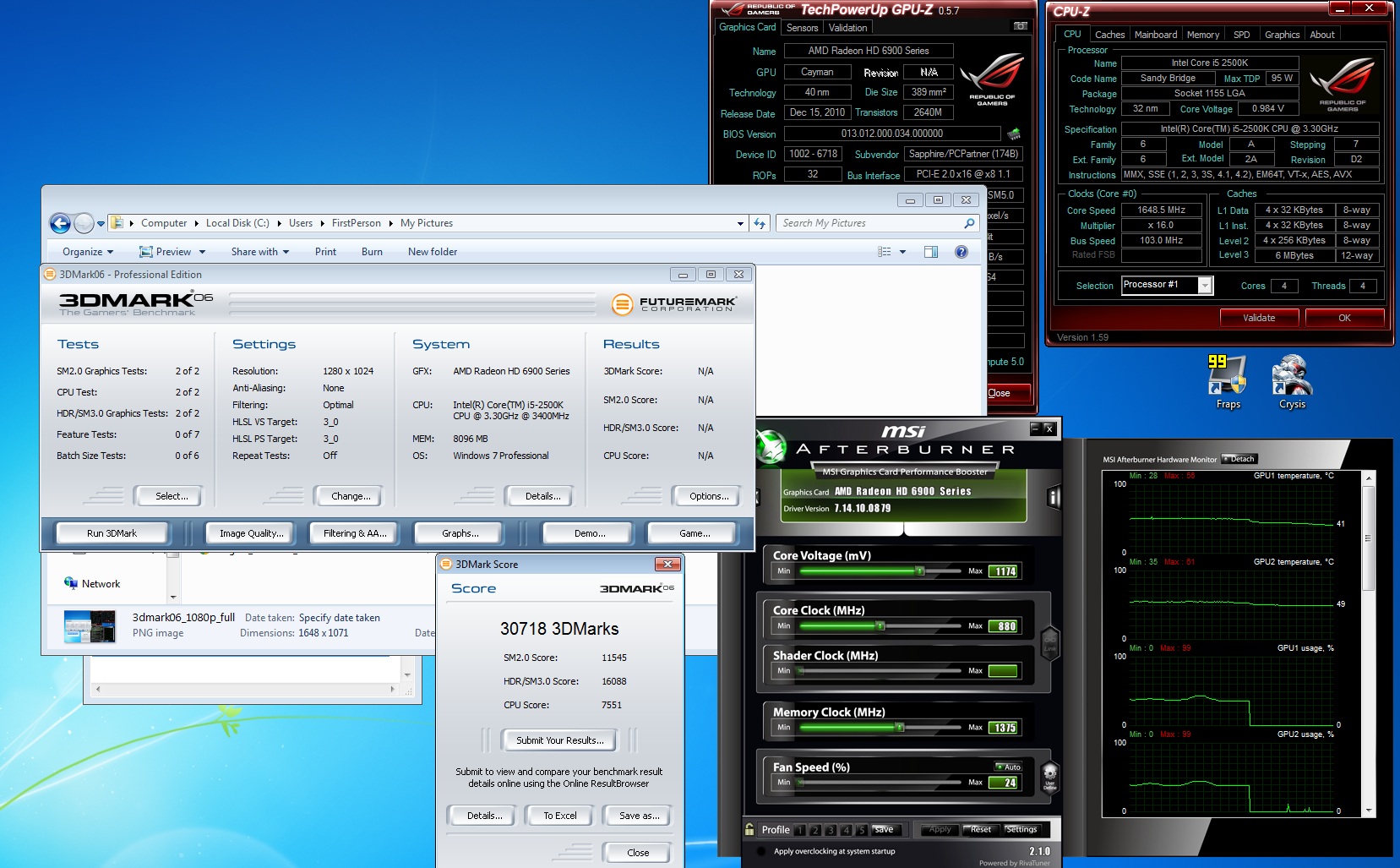
Task: Expand the breadcrumb arrow after Users
Action: [x=322, y=223]
